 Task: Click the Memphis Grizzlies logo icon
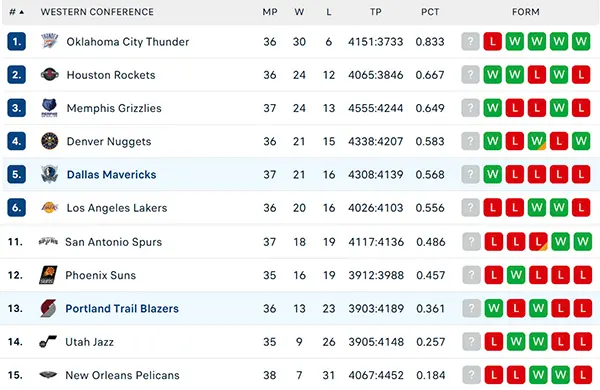click(x=49, y=108)
